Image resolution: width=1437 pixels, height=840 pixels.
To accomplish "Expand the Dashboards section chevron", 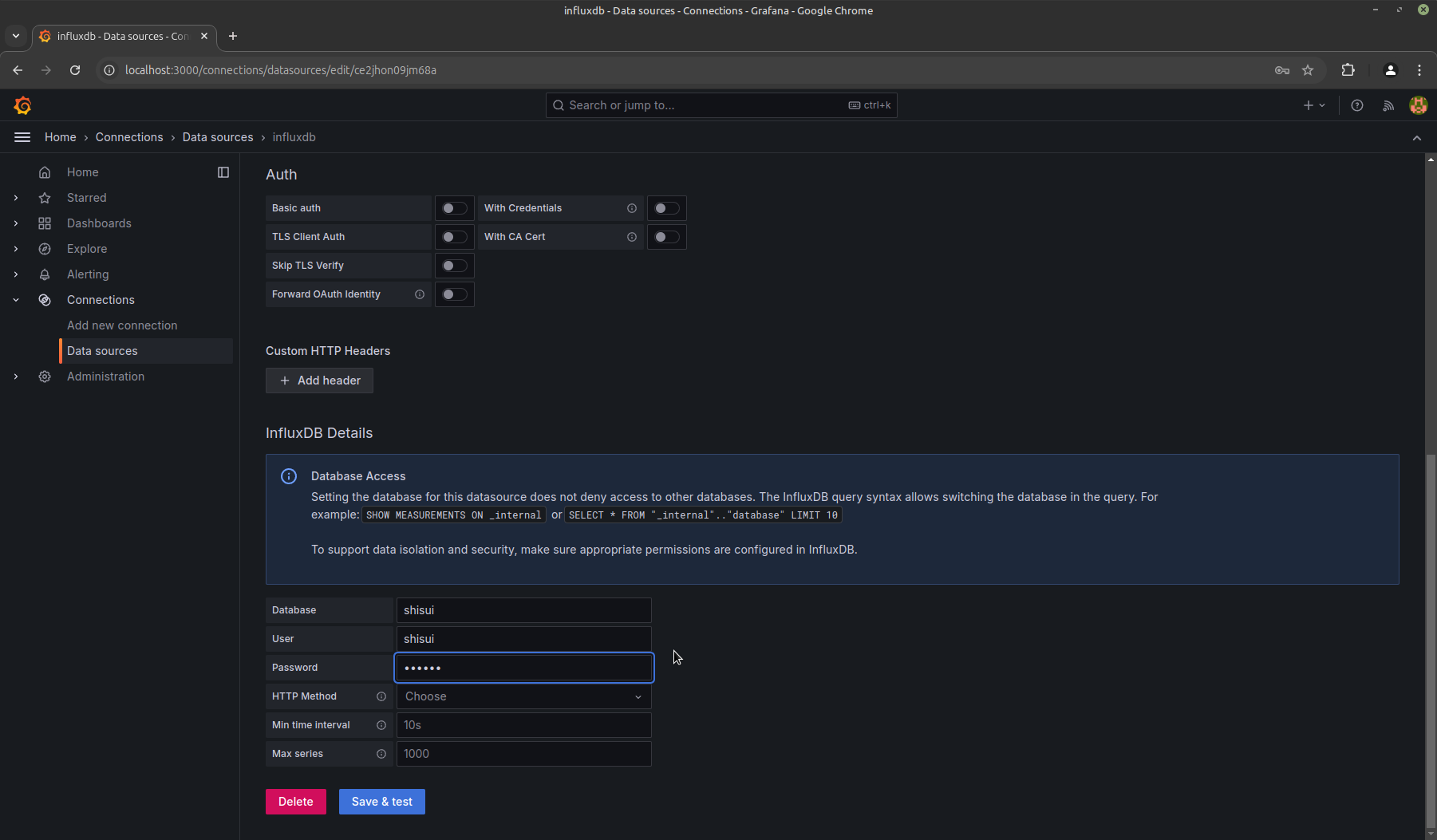I will [x=16, y=223].
